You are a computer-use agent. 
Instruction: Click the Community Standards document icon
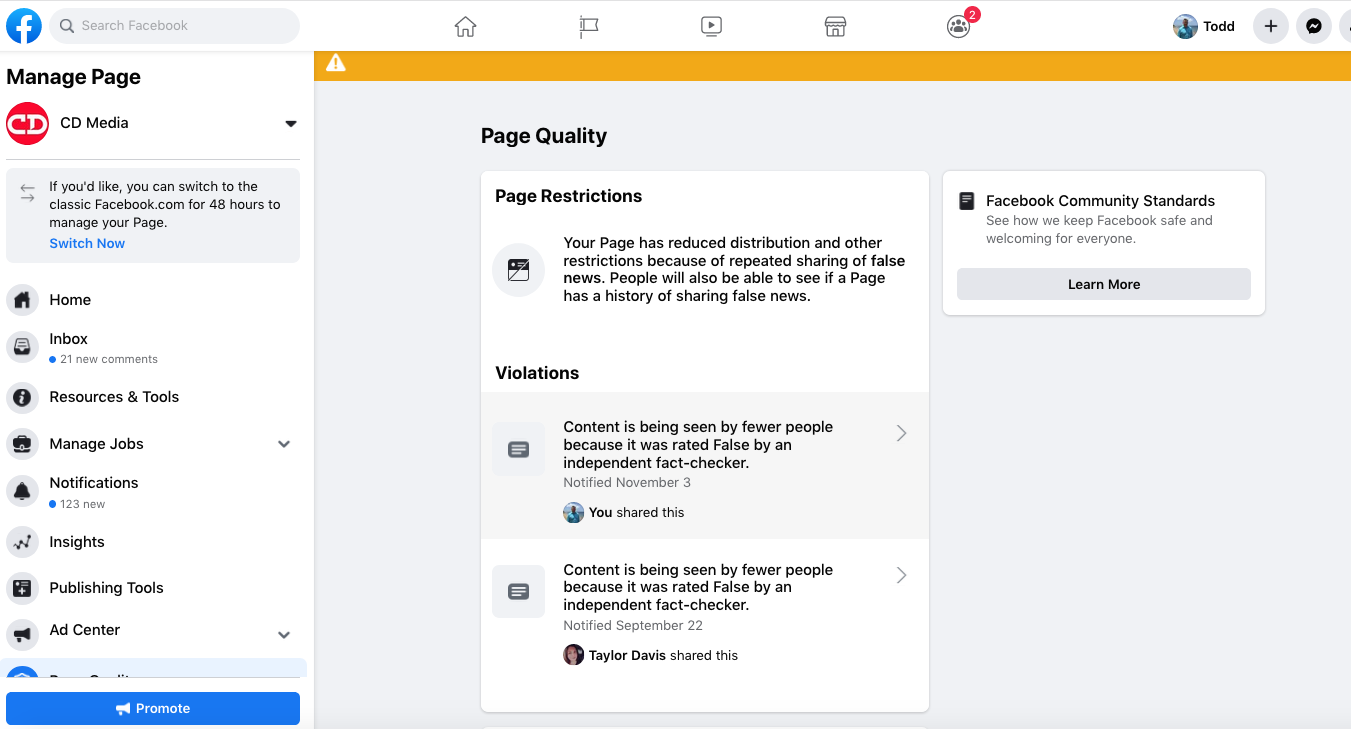coord(967,201)
